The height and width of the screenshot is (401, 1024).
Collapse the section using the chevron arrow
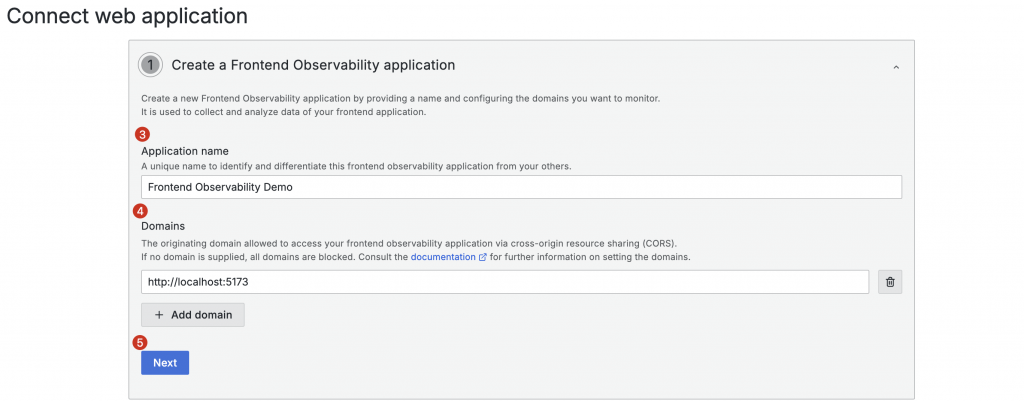(x=896, y=67)
